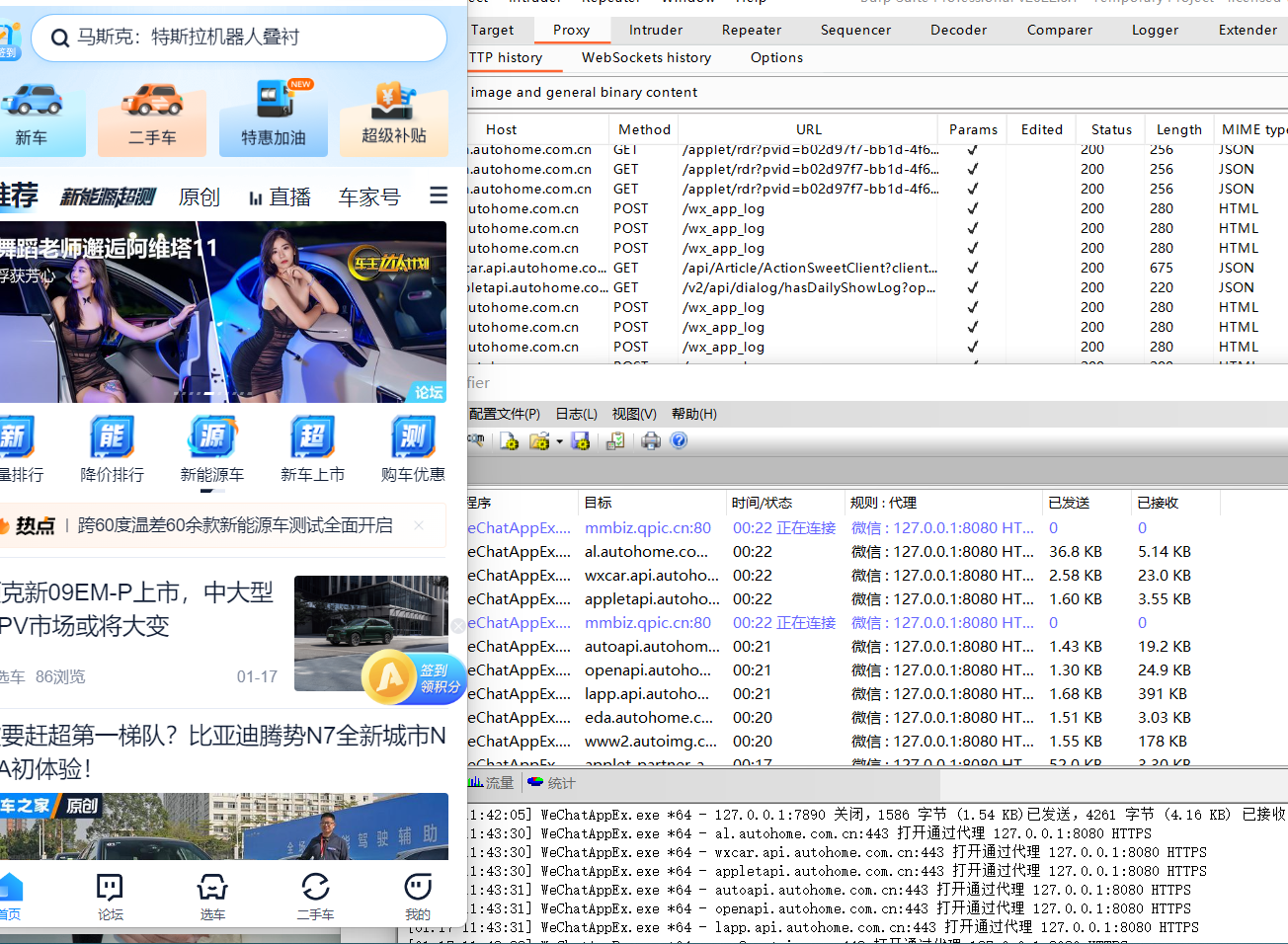Viewport: 1288px width, 944px height.
Task: Open Proxifier 帮助(H) menu
Action: [694, 414]
